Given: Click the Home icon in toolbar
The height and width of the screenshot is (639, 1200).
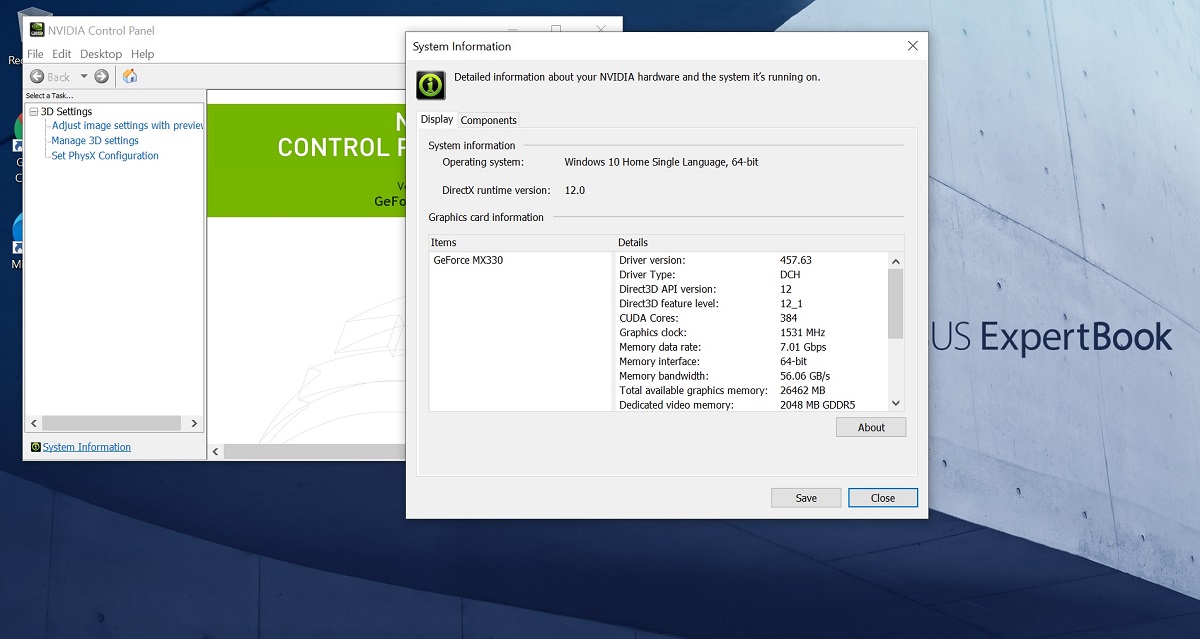Looking at the screenshot, I should (x=130, y=77).
